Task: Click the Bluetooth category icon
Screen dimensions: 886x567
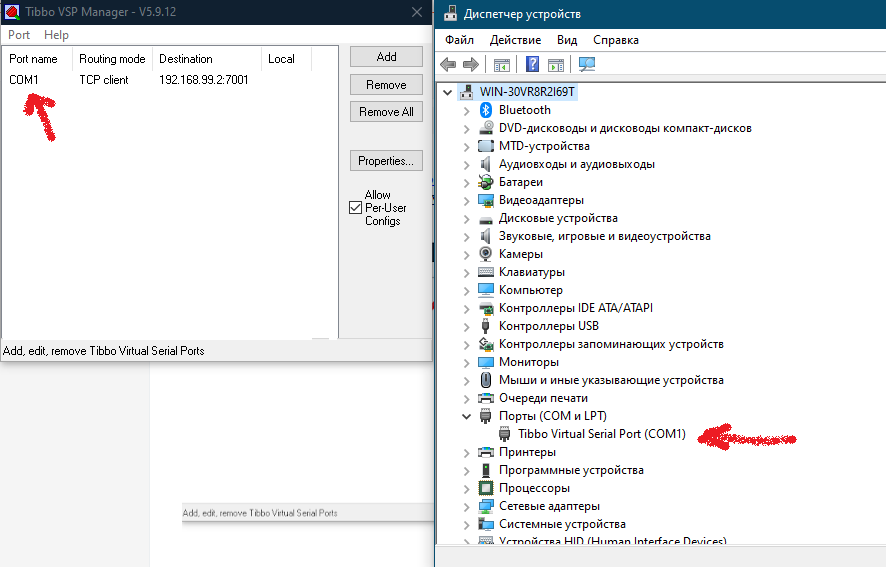Action: (485, 110)
